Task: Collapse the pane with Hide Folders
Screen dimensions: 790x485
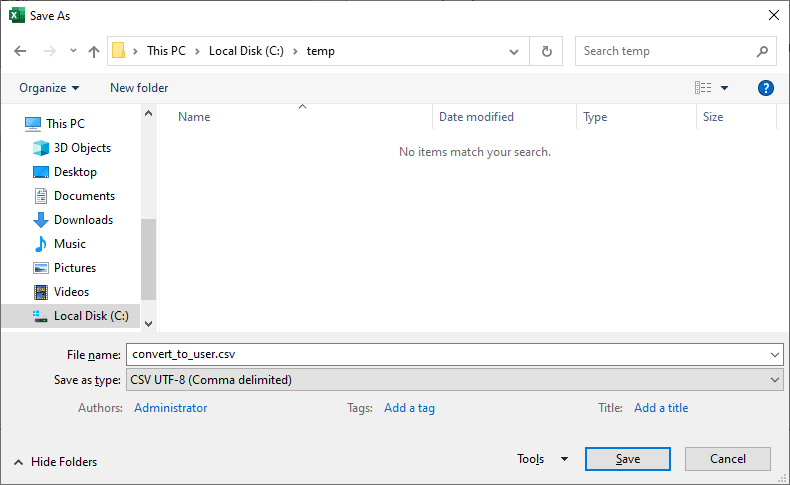Action: coord(56,462)
